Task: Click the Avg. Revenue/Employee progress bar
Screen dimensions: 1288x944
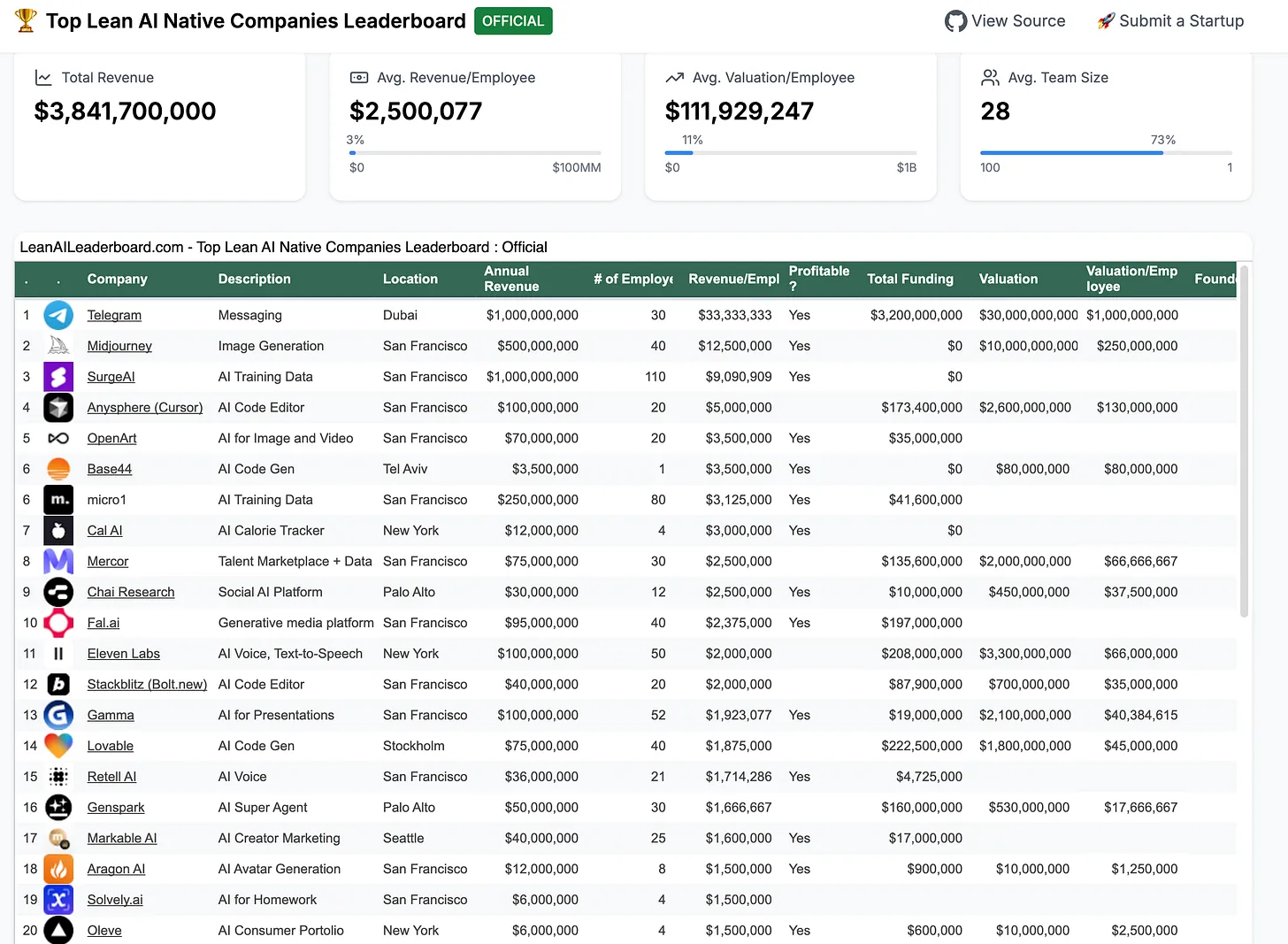Action: [475, 153]
